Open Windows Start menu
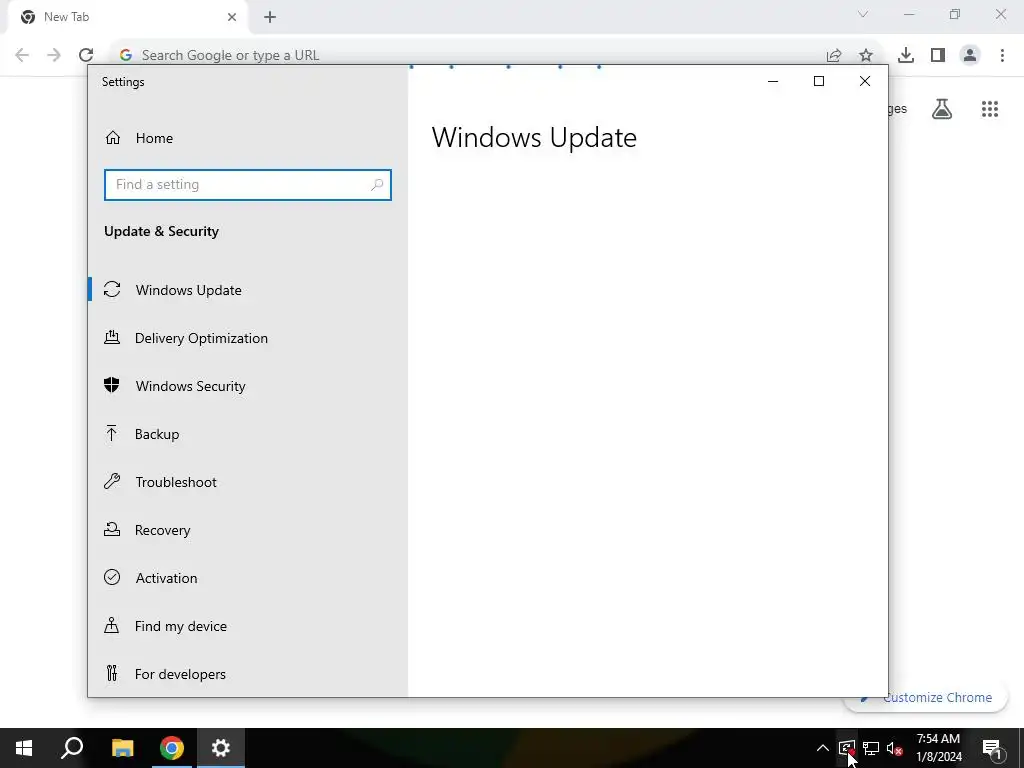 pyautogui.click(x=24, y=748)
